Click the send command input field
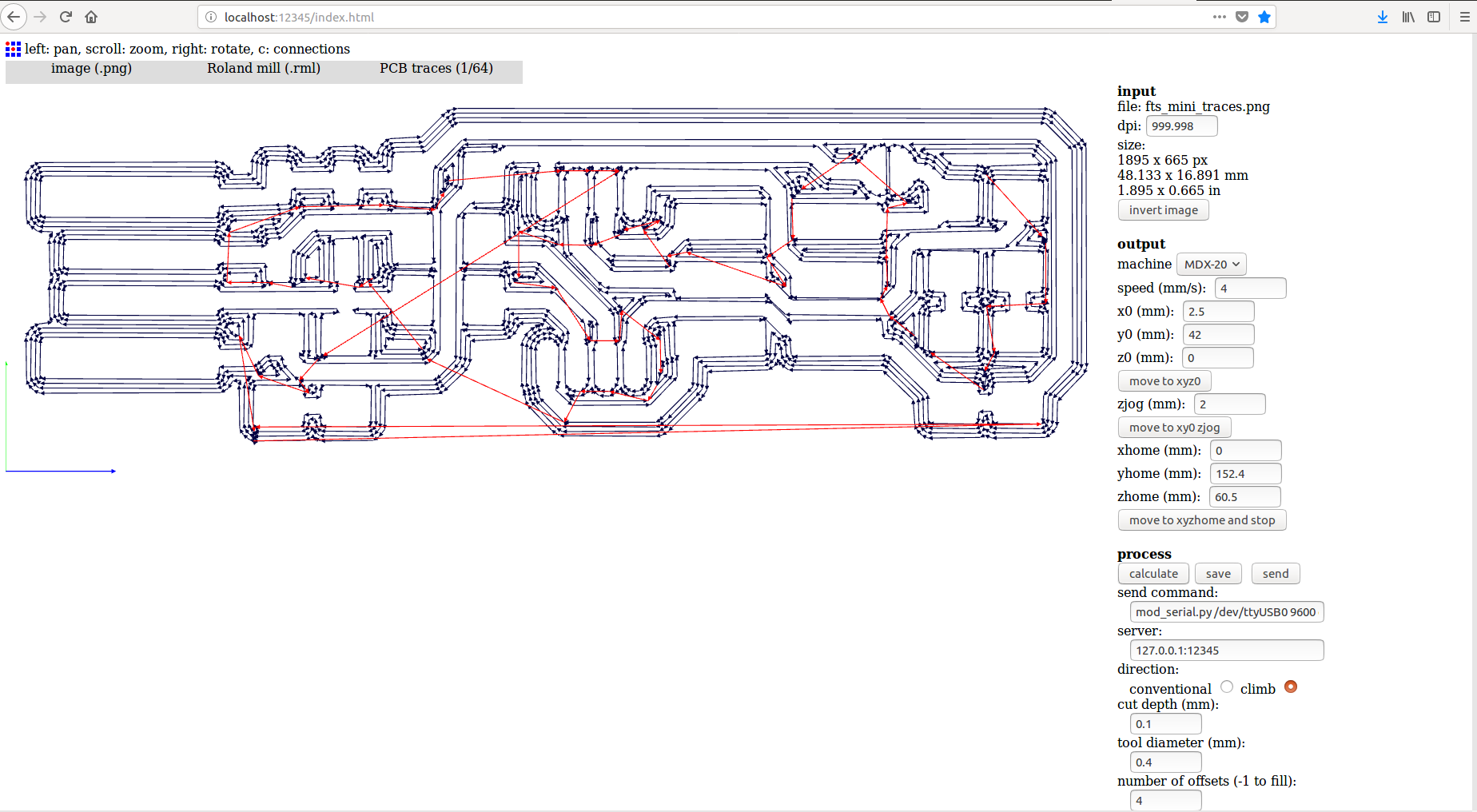The width and height of the screenshot is (1477, 812). coord(1227,612)
